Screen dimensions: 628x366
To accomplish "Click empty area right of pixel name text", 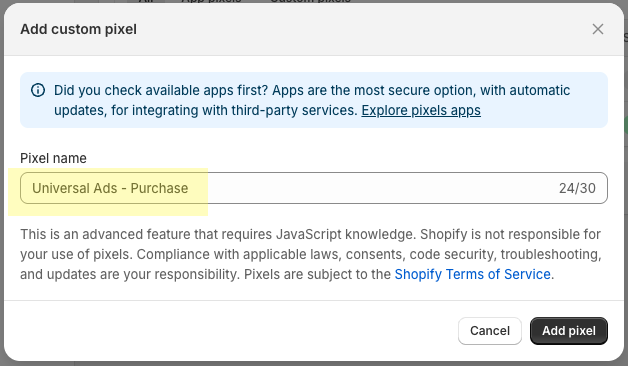I will click(372, 188).
